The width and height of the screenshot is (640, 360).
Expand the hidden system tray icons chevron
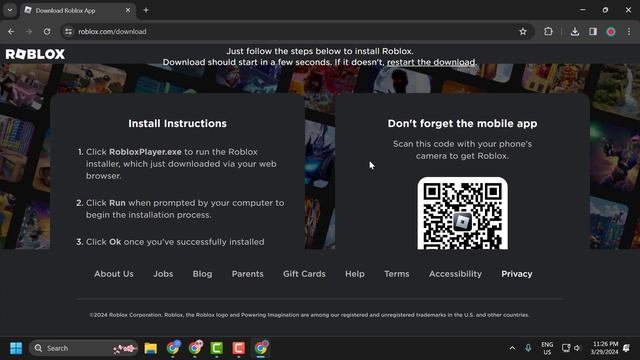pos(512,348)
